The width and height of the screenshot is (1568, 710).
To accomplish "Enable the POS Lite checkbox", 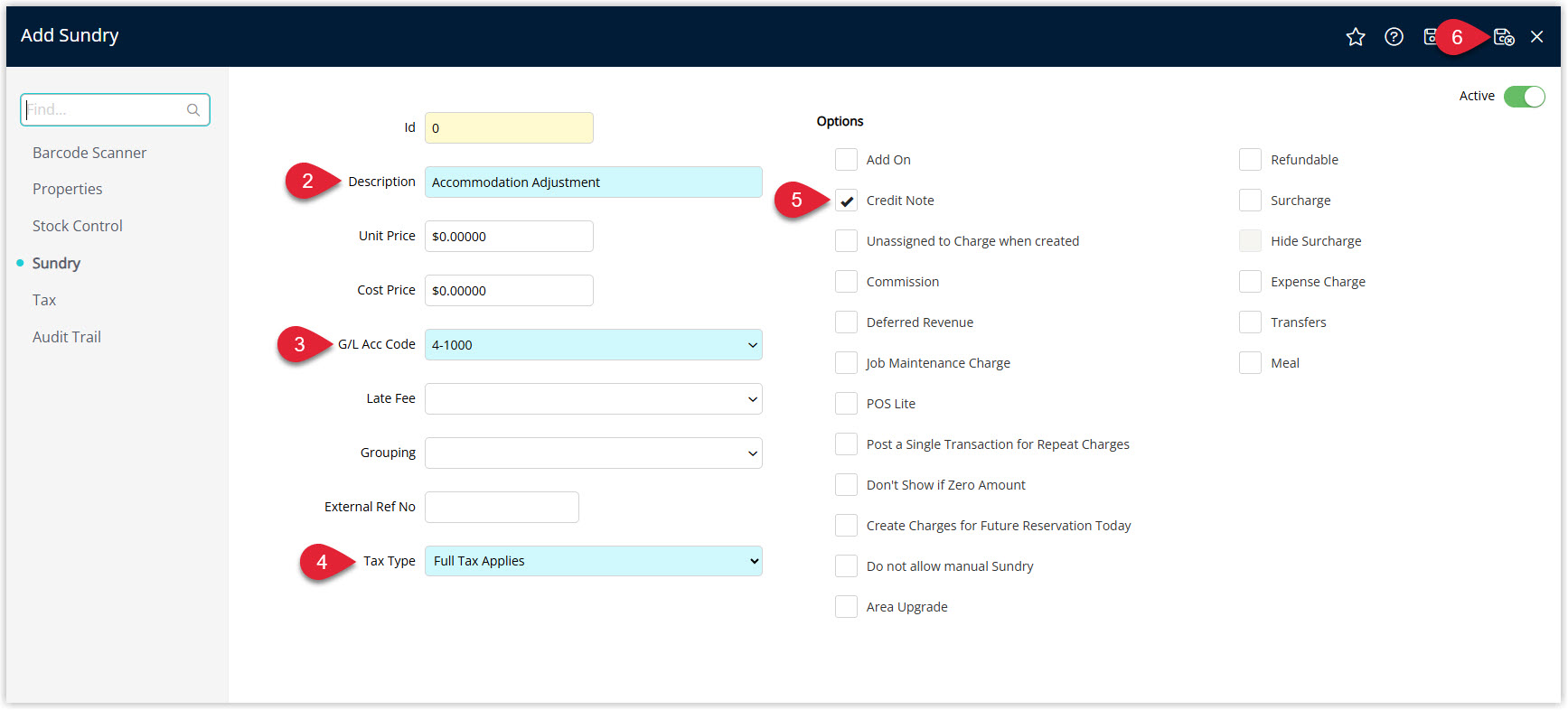I will point(846,404).
